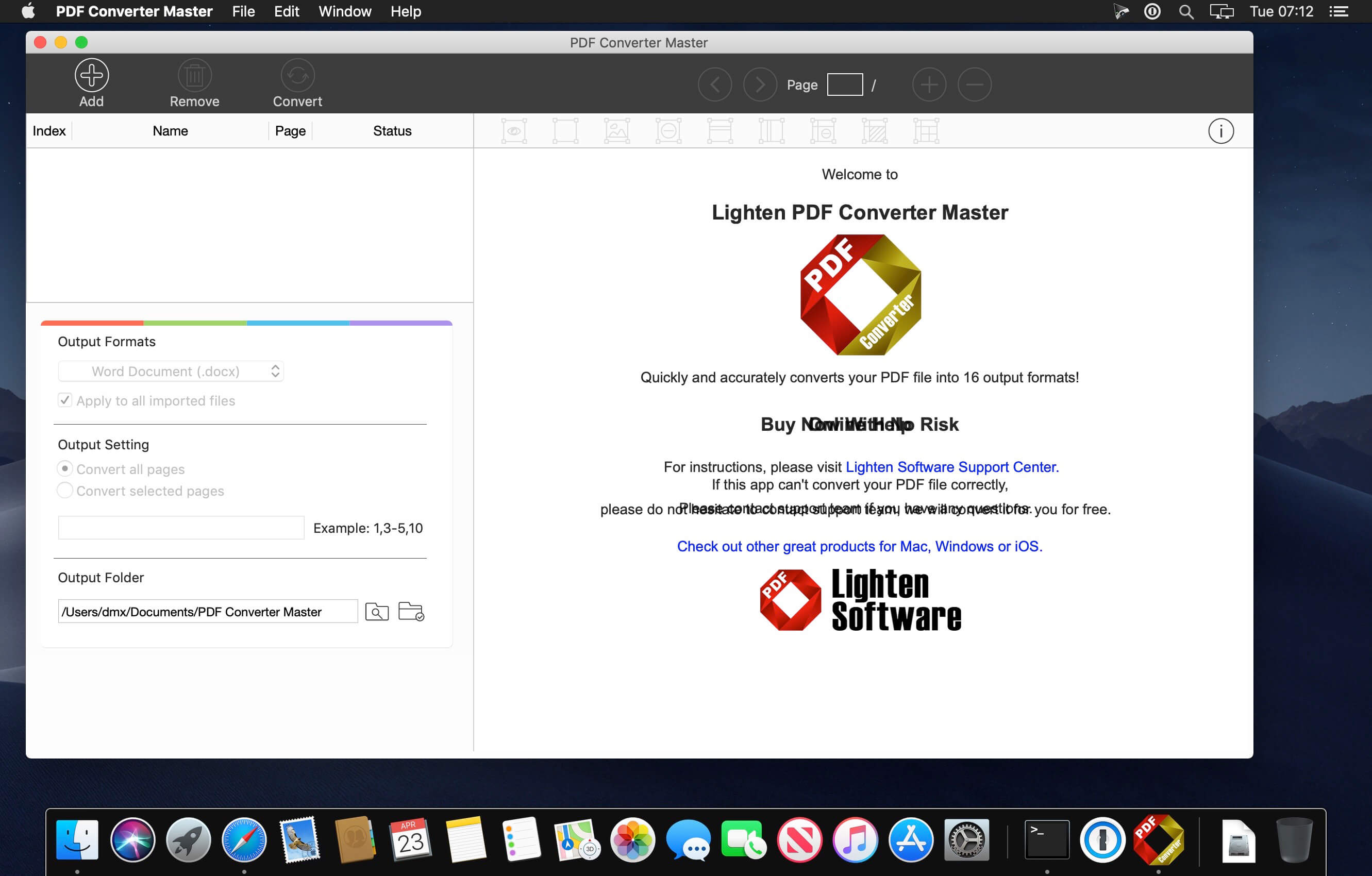This screenshot has width=1372, height=876.
Task: Click the Remove trash icon
Action: 194,75
